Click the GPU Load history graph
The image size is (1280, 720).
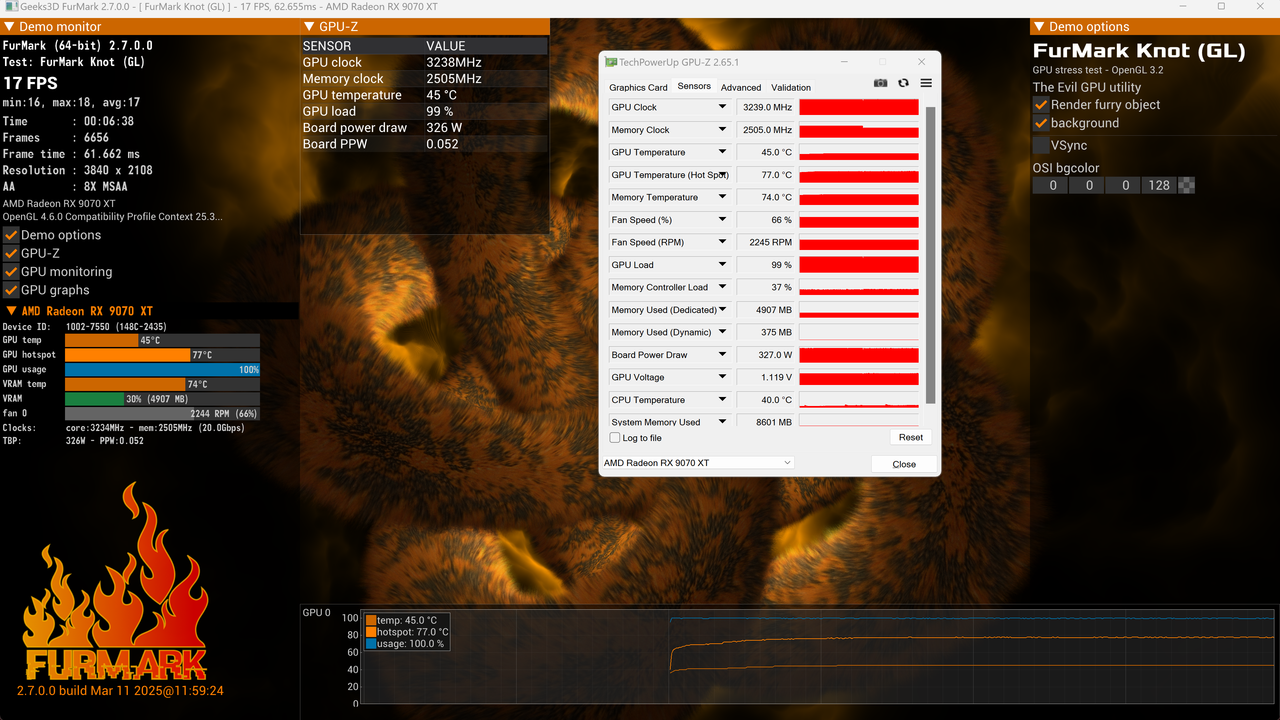pyautogui.click(x=859, y=265)
